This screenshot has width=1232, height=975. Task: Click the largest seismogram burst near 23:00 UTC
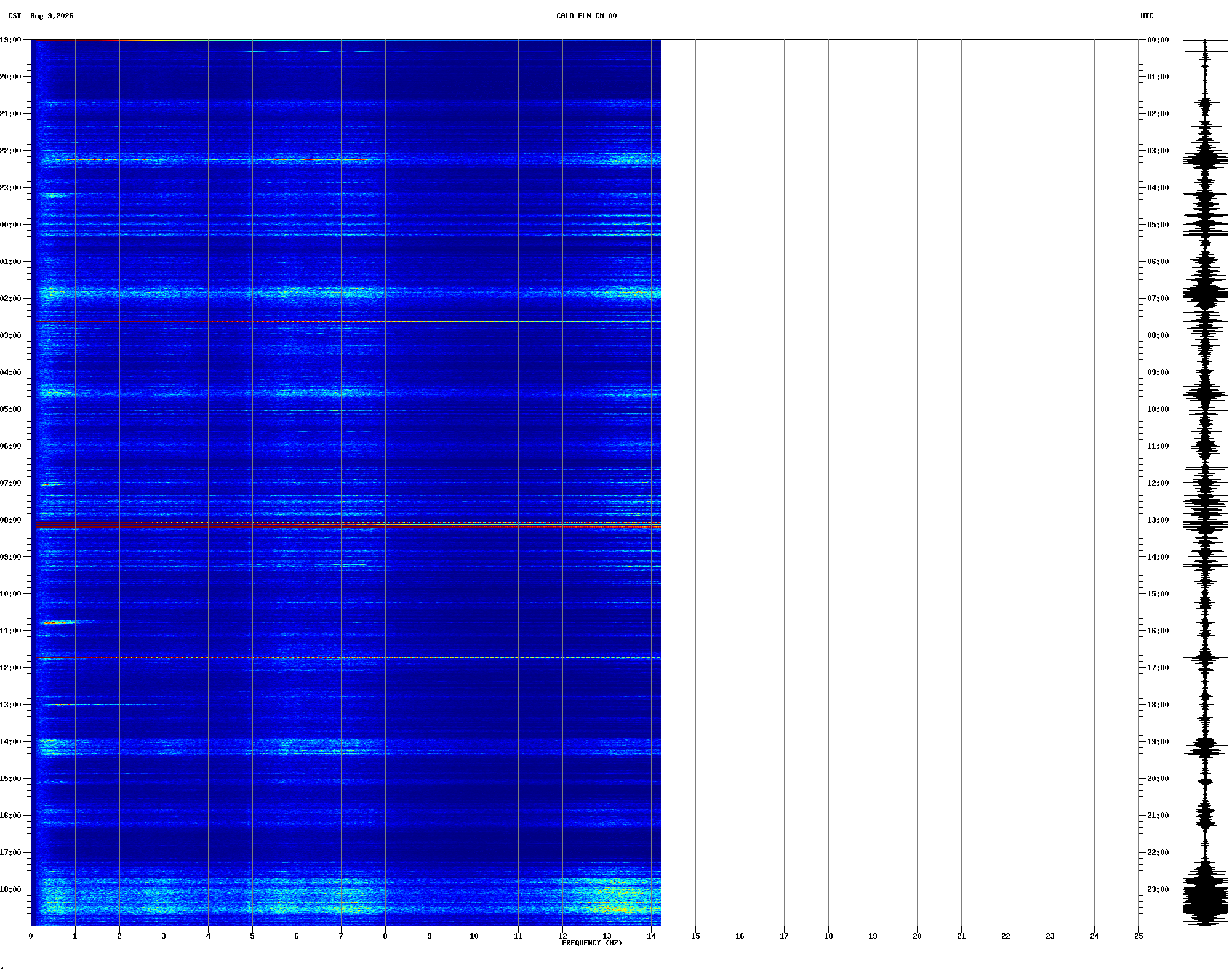point(1205,899)
